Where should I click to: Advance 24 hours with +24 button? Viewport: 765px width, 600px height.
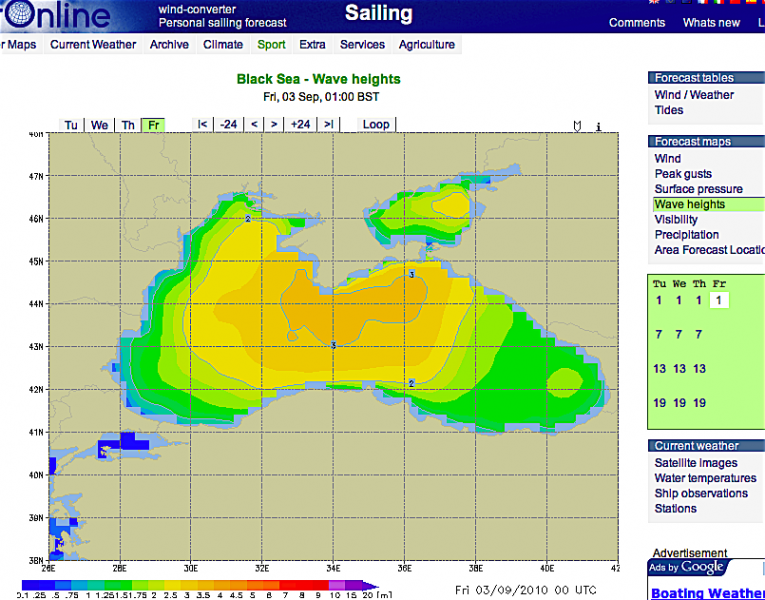pos(300,125)
